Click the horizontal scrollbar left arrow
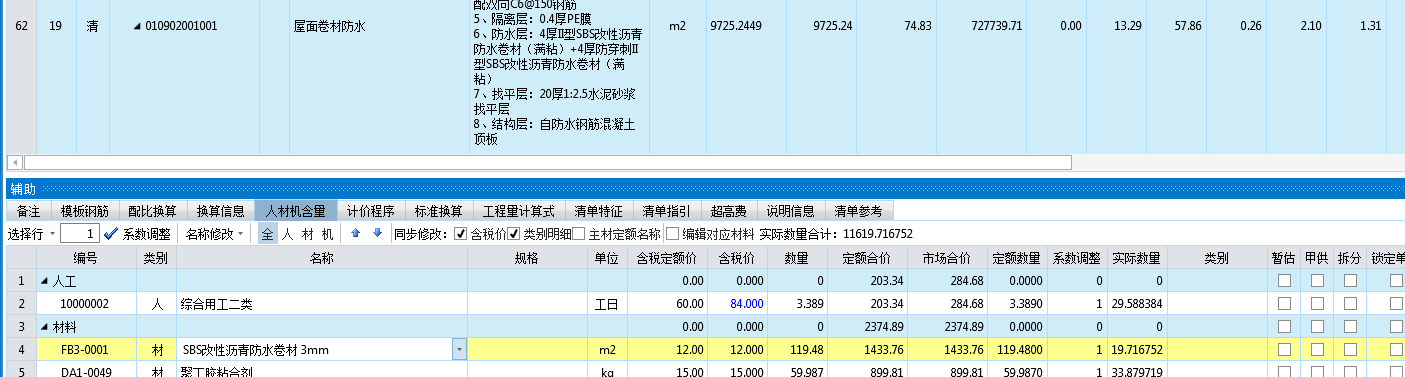The image size is (1405, 377). click(15, 162)
